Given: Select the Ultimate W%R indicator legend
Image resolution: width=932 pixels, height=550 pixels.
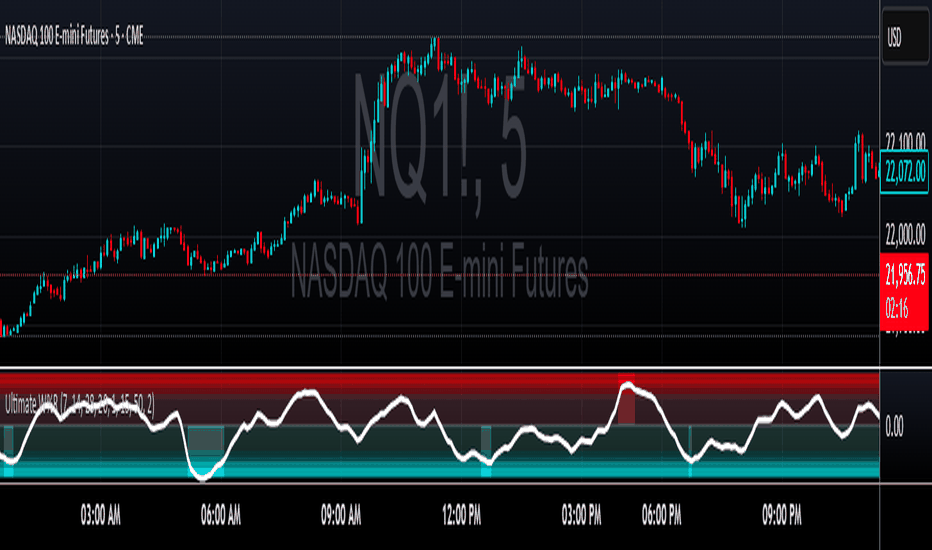Looking at the screenshot, I should pos(80,405).
